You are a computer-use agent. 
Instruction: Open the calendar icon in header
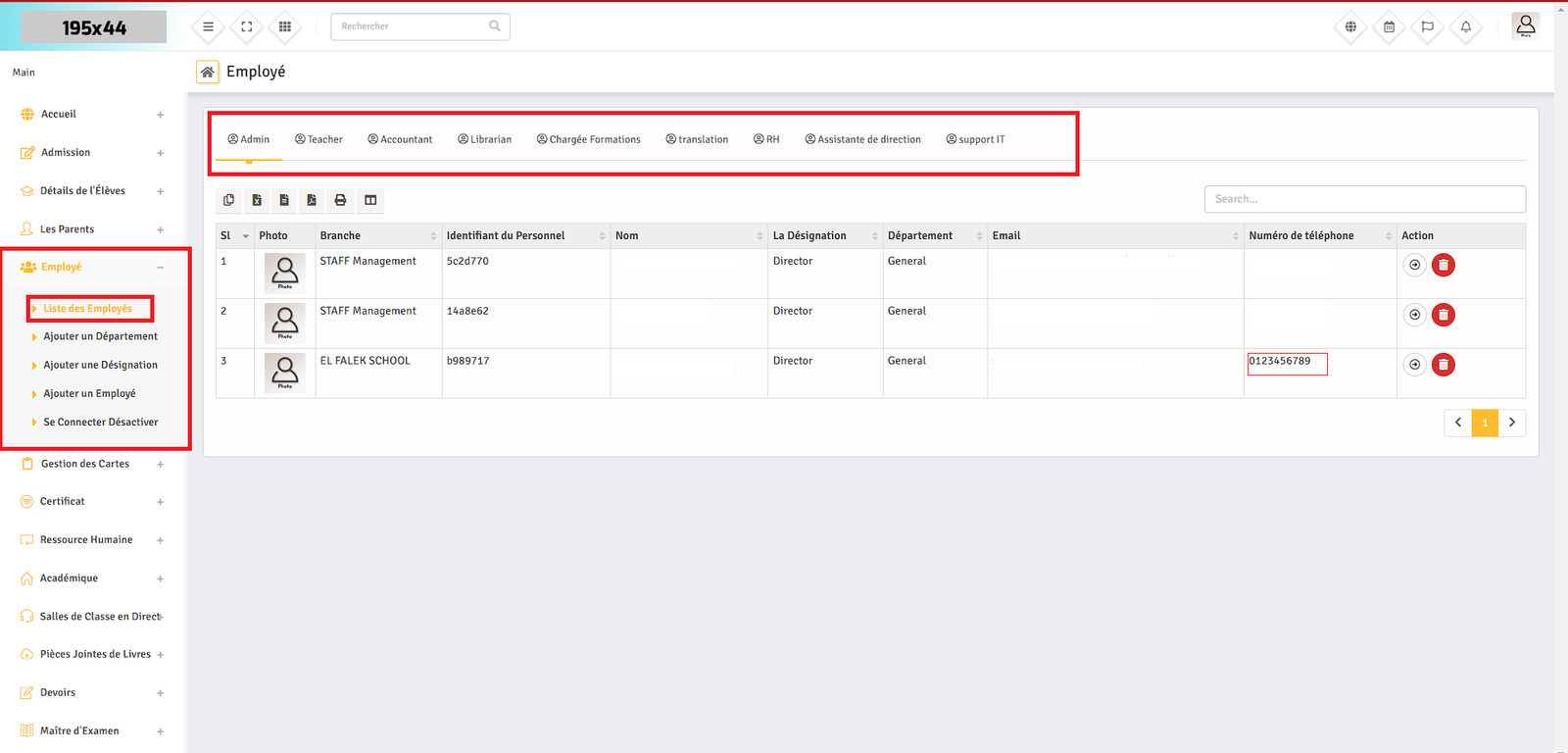1389,26
